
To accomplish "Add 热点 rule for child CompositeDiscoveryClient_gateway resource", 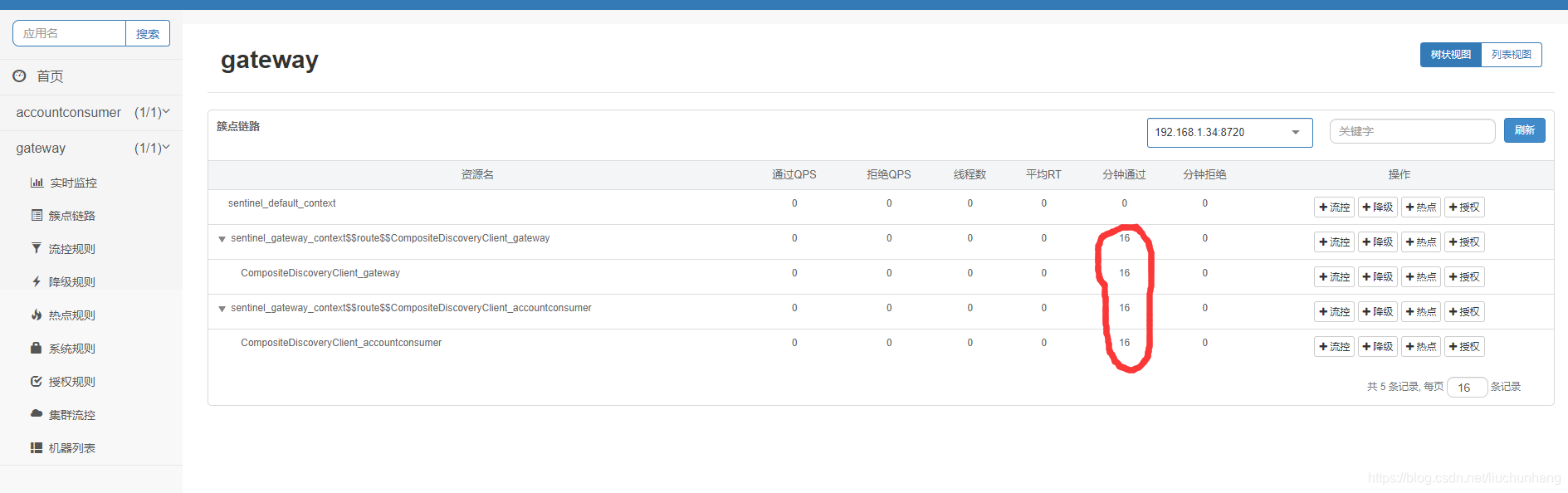I will tap(1421, 277).
